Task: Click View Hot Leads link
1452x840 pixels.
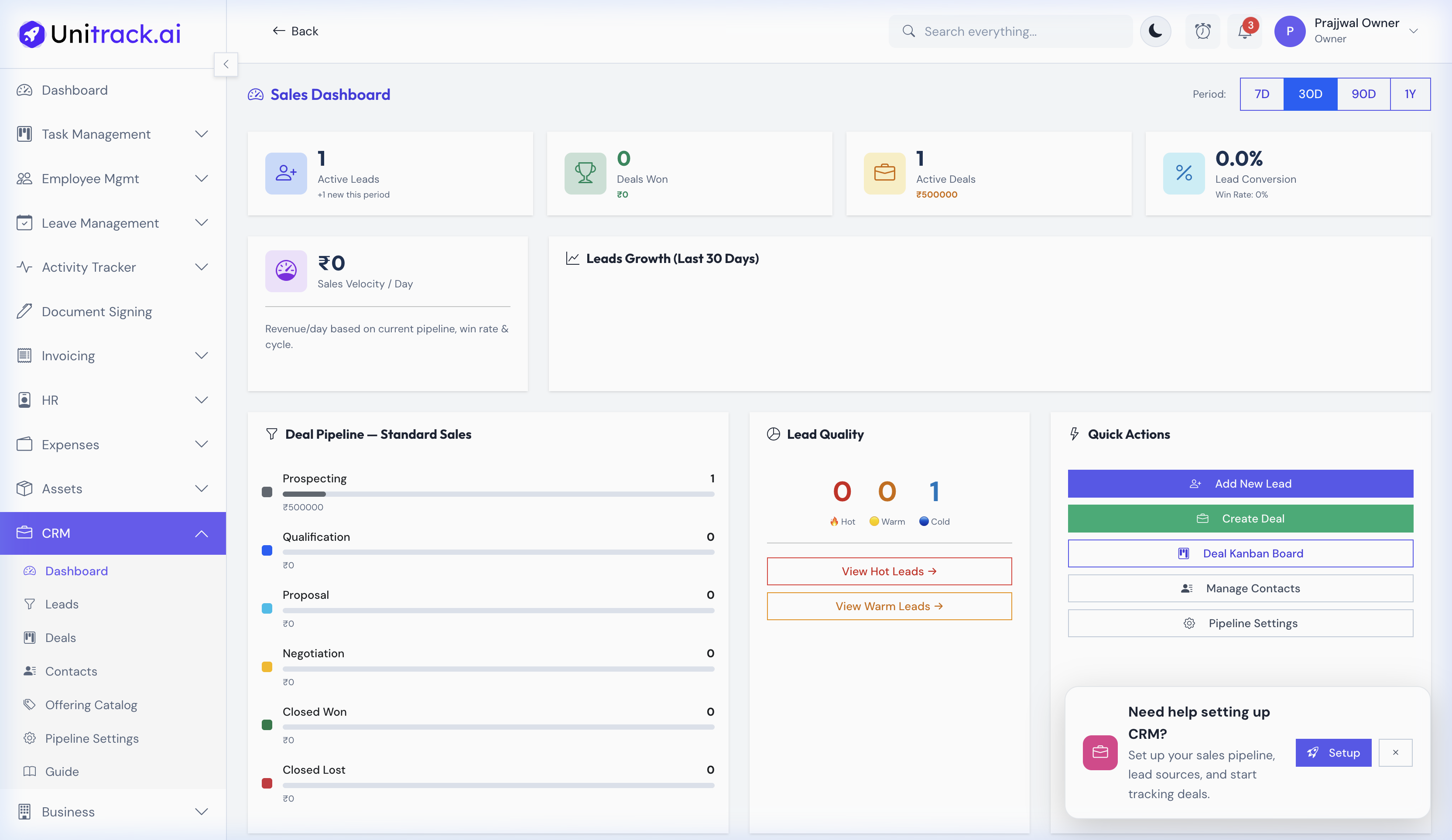Action: tap(888, 571)
